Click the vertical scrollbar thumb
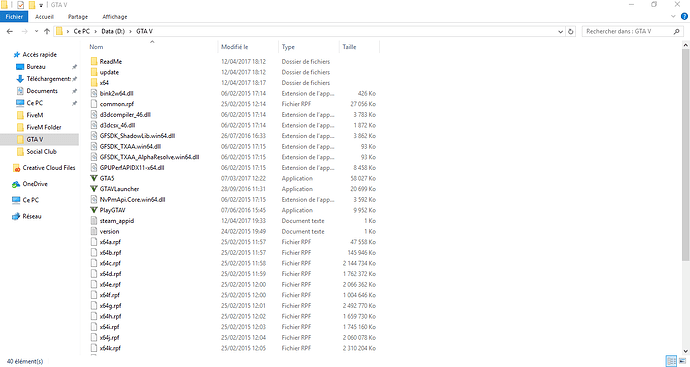The height and width of the screenshot is (367, 690). (686, 154)
